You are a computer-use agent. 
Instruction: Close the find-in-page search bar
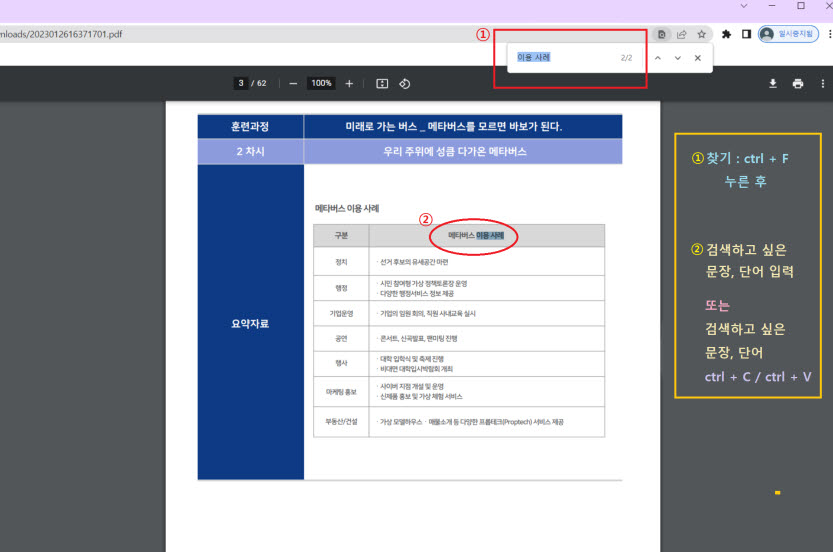click(698, 58)
